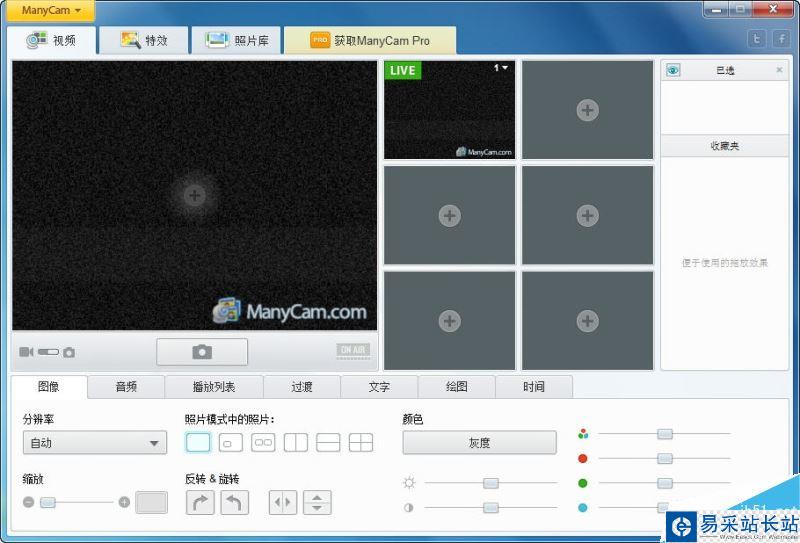Click the contrast half-circle icon

409,508
